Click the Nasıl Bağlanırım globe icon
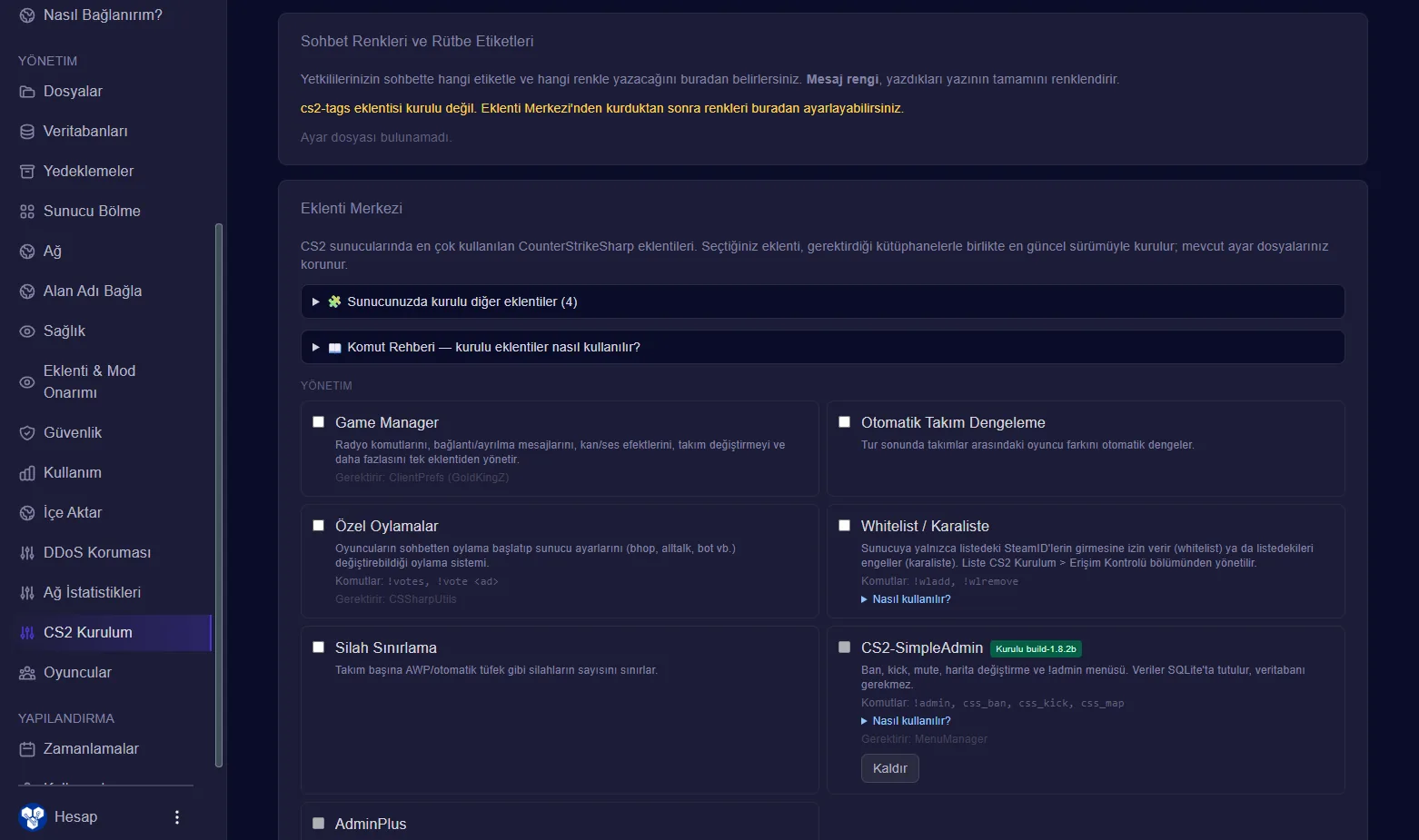 27,15
